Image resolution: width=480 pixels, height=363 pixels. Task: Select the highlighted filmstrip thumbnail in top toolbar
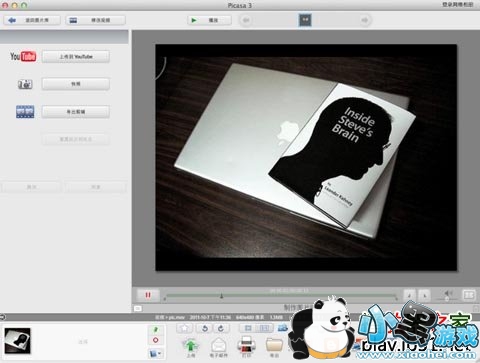coord(305,20)
